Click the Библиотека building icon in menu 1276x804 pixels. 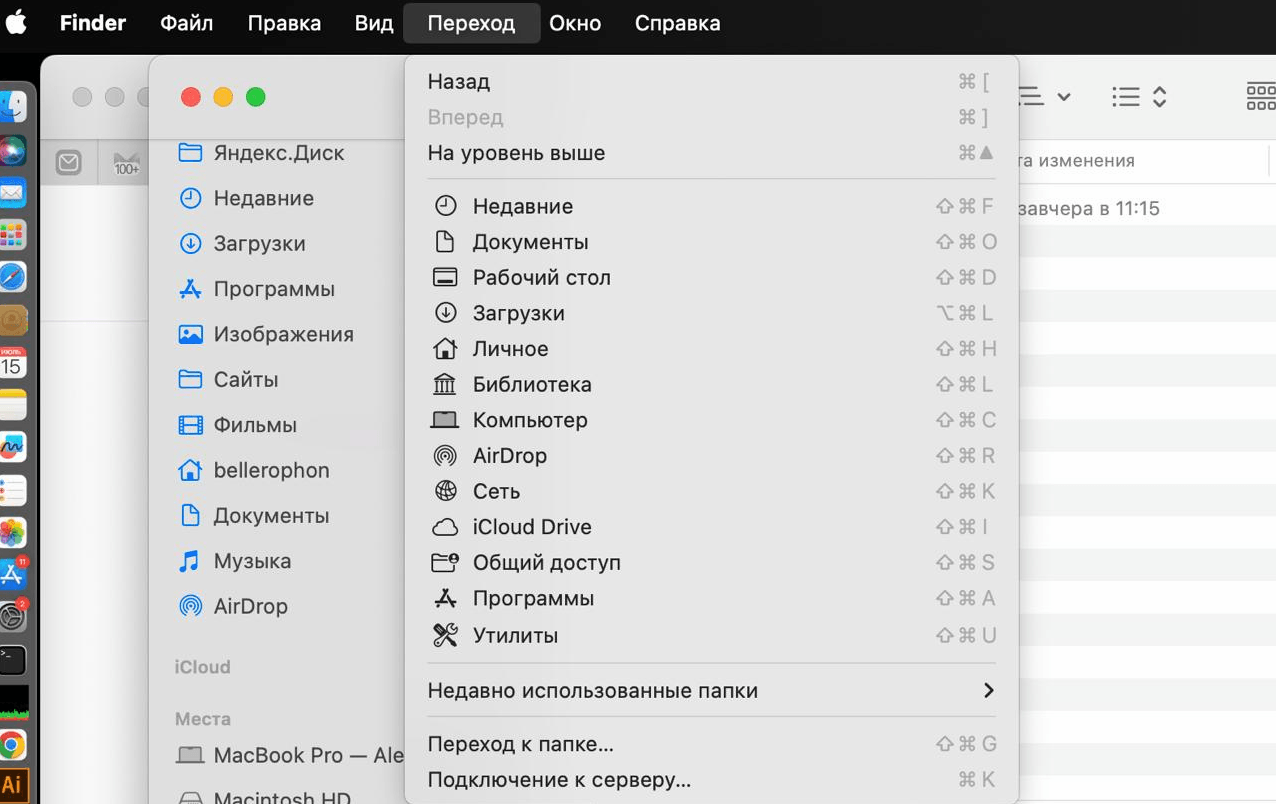click(445, 384)
